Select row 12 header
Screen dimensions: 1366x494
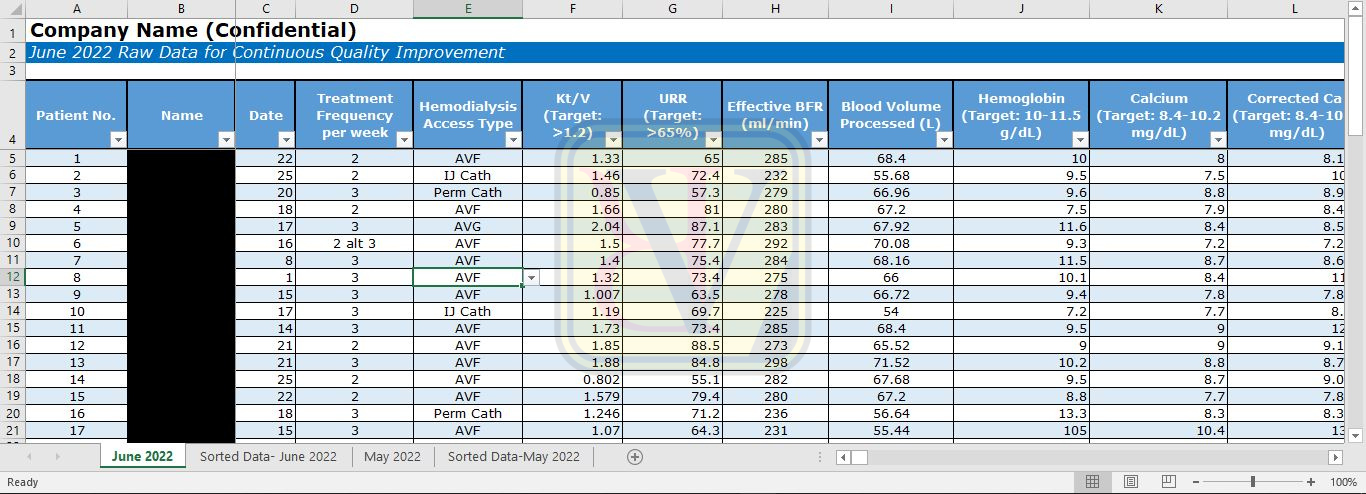pyautogui.click(x=12, y=277)
